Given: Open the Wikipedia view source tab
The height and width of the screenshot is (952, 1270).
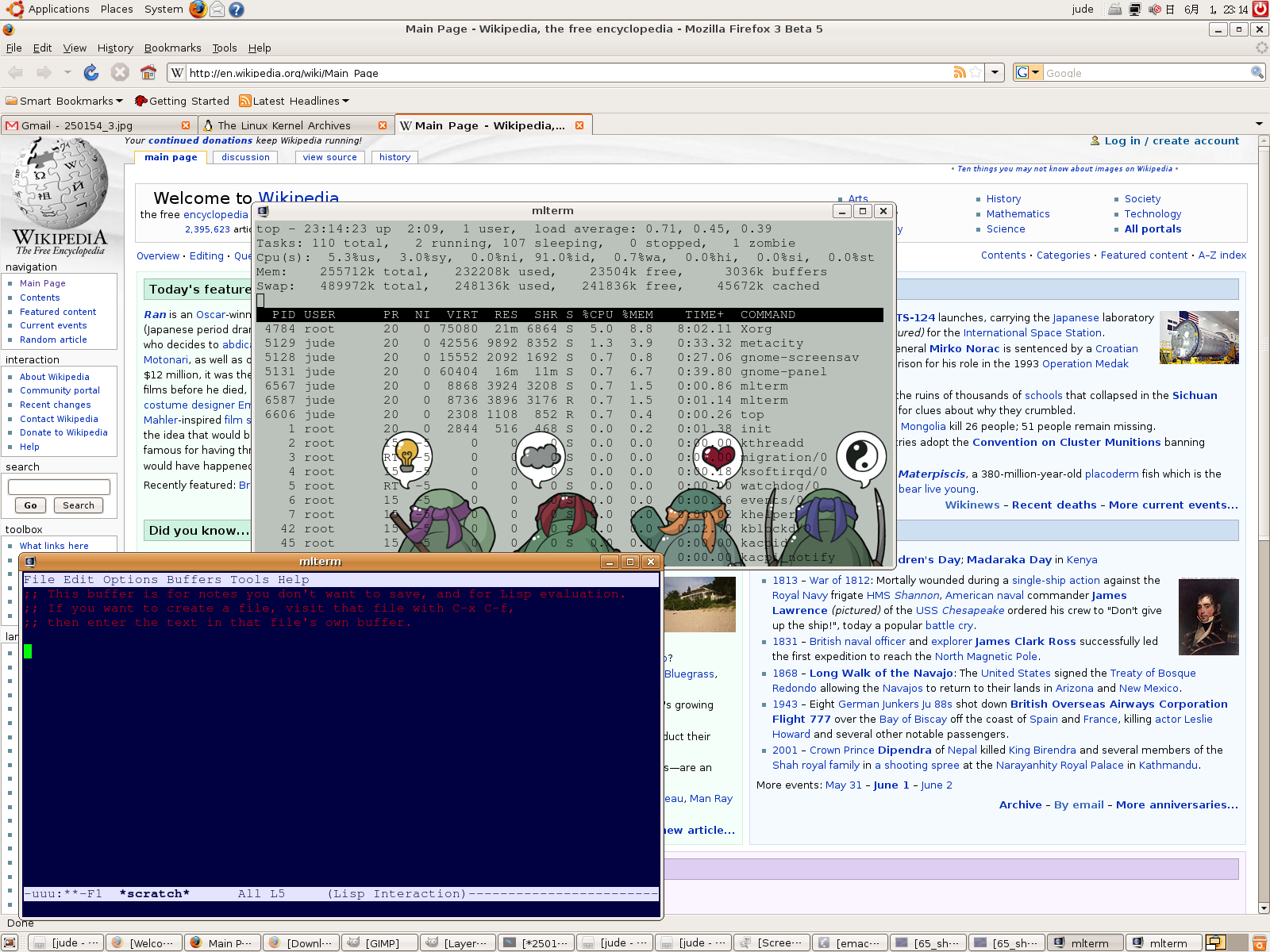Looking at the screenshot, I should coord(329,157).
